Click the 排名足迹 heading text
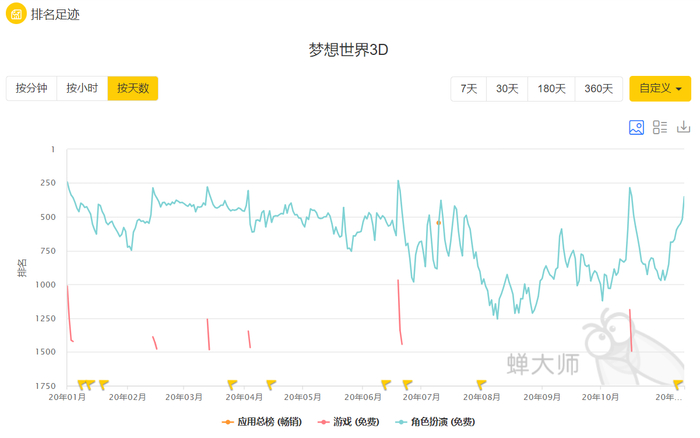The image size is (700, 438). [x=55, y=14]
